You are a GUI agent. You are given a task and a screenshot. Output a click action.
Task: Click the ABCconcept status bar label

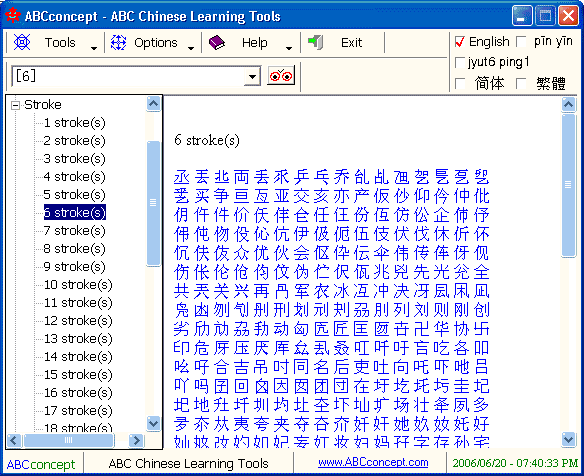(x=41, y=464)
